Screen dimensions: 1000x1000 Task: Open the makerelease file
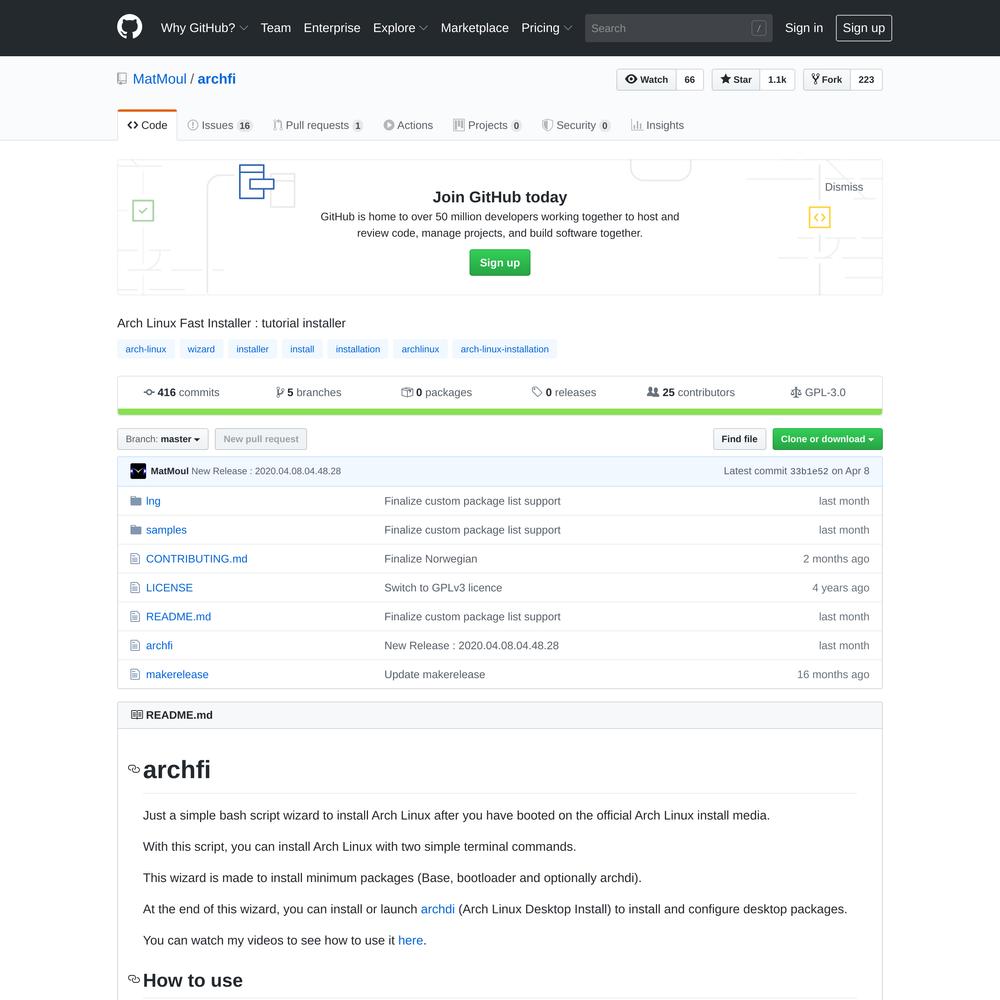coord(177,674)
